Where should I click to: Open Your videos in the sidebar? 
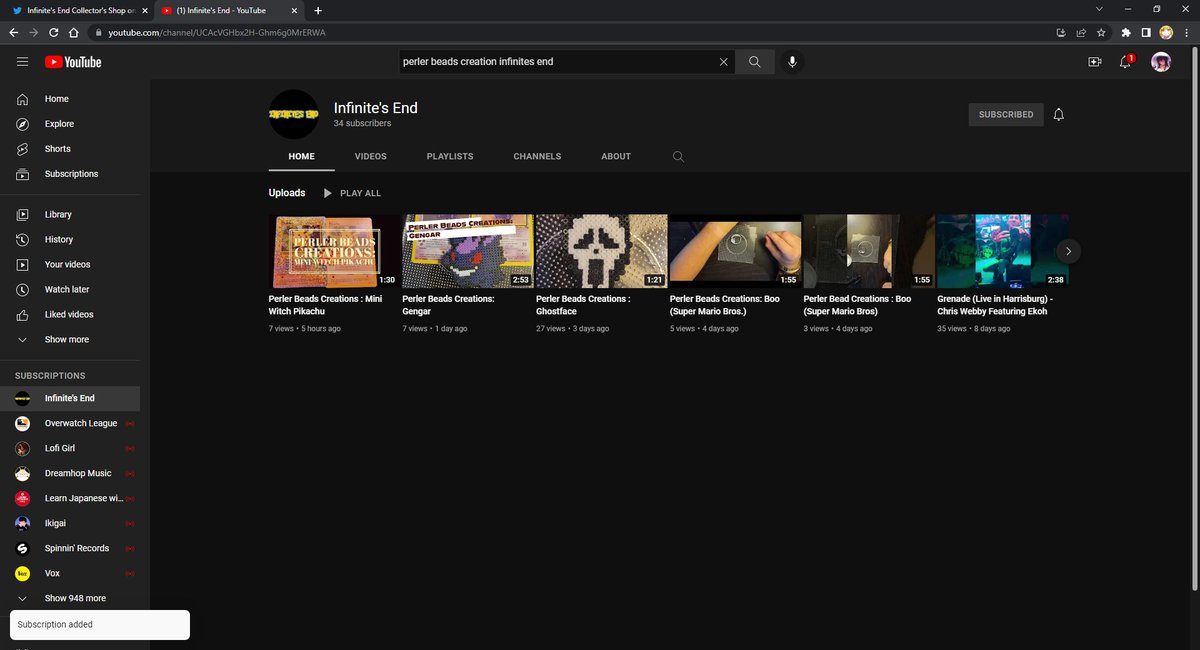pos(70,265)
